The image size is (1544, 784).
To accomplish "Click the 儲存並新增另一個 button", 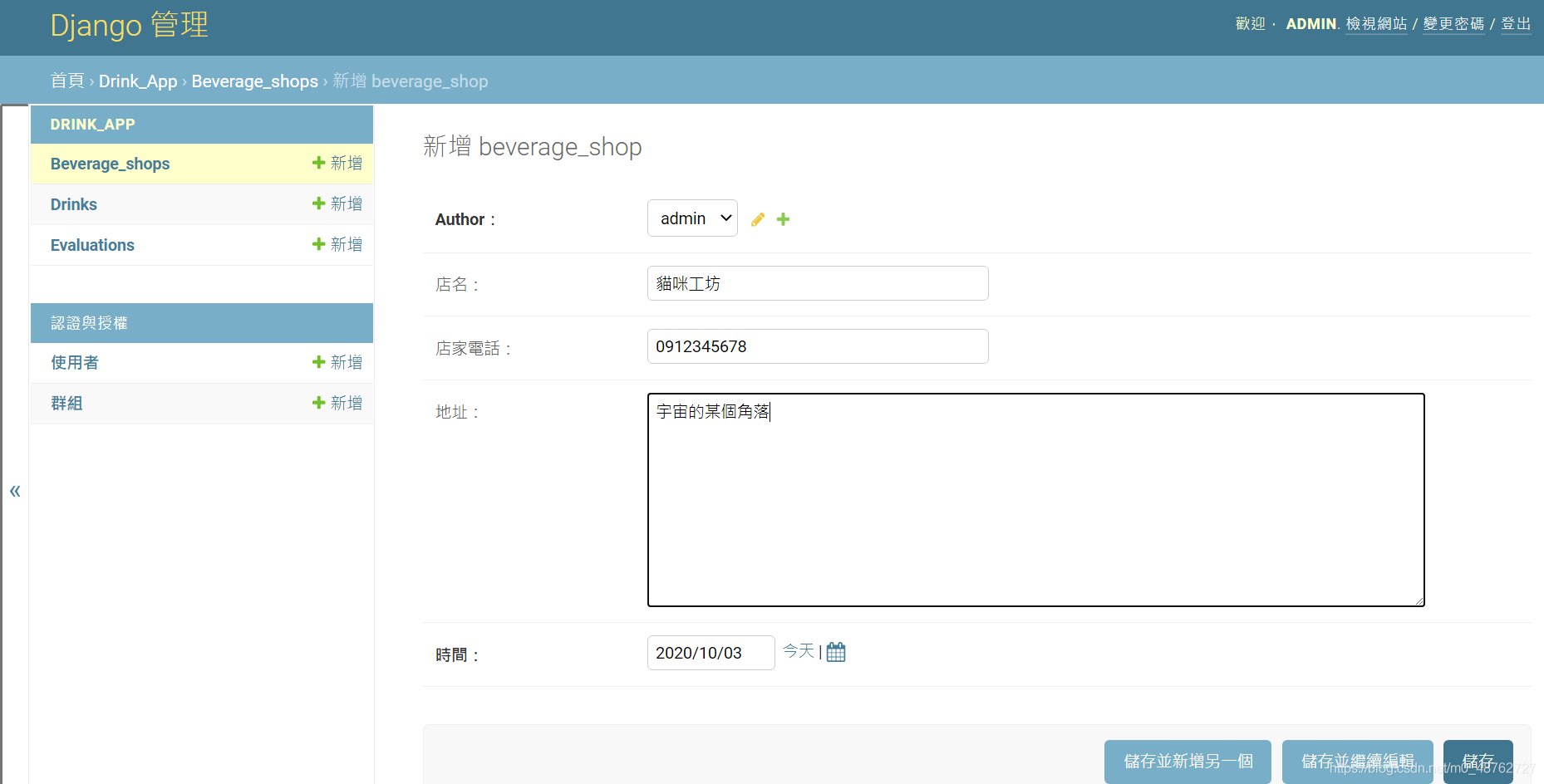I will pyautogui.click(x=1188, y=762).
